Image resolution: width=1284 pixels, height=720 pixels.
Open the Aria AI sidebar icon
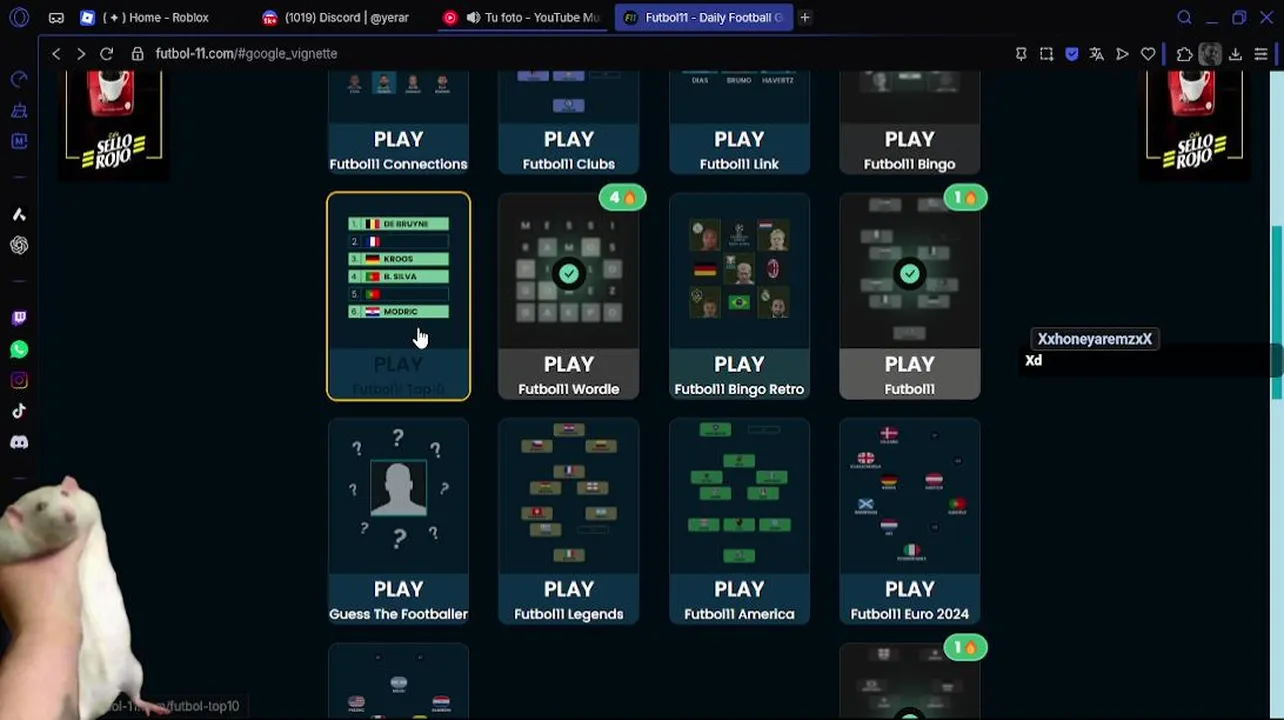point(19,214)
